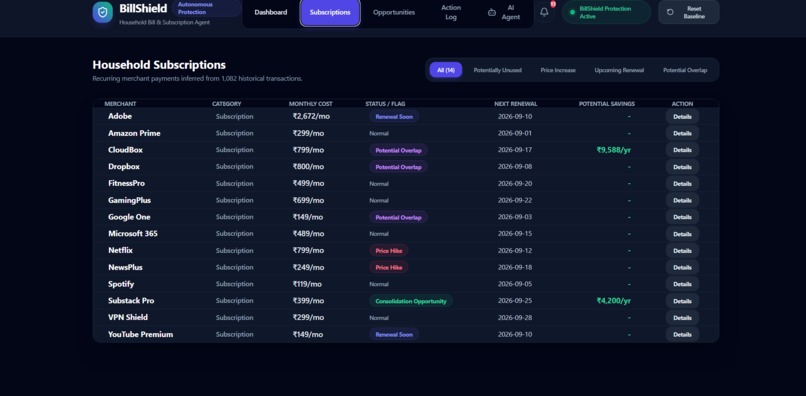Screen dimensions: 806x396
Task: Open Details for VPN Shield
Action: [x=682, y=317]
